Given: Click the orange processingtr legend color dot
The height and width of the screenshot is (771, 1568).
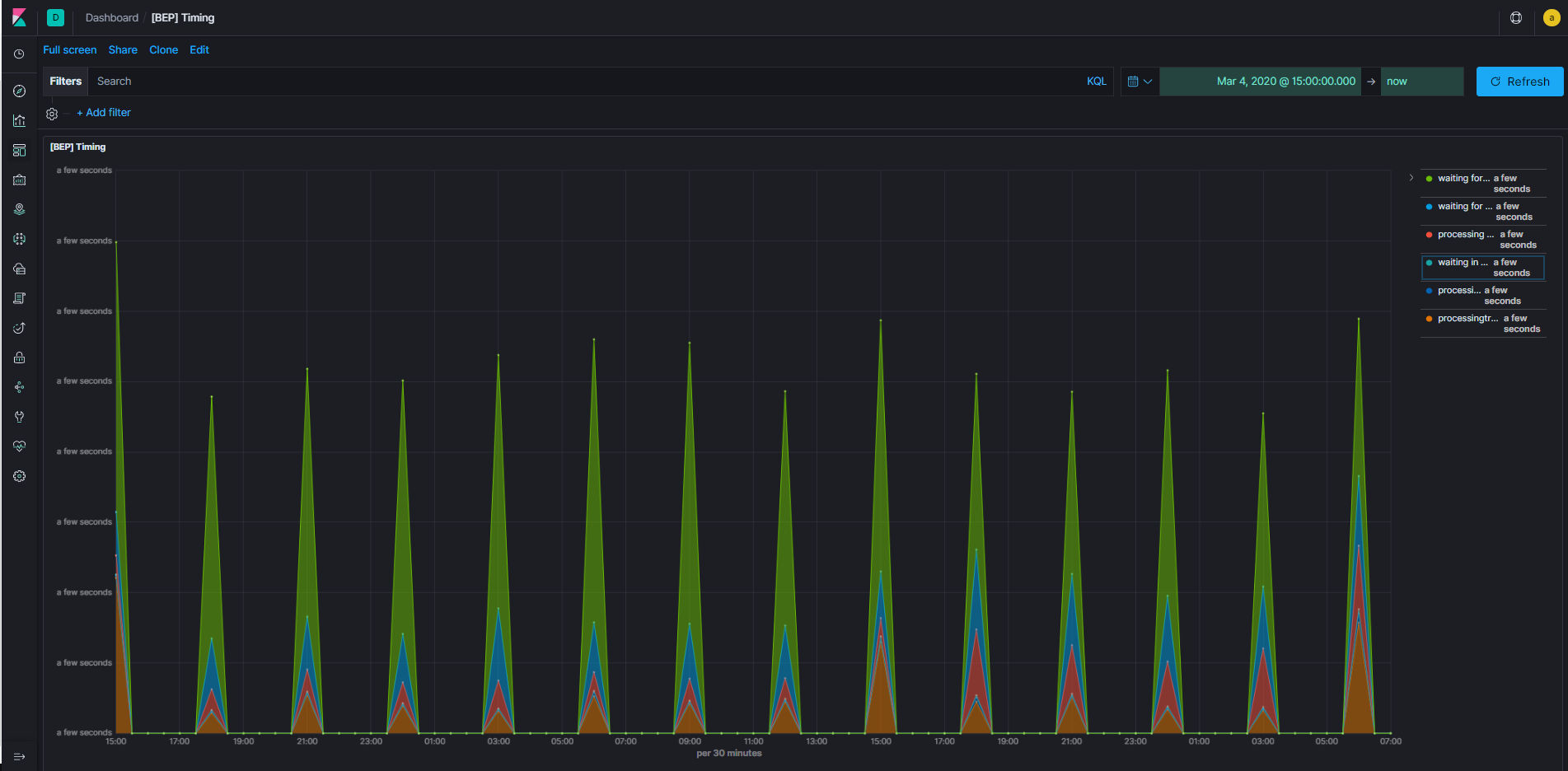Looking at the screenshot, I should click(x=1429, y=319).
